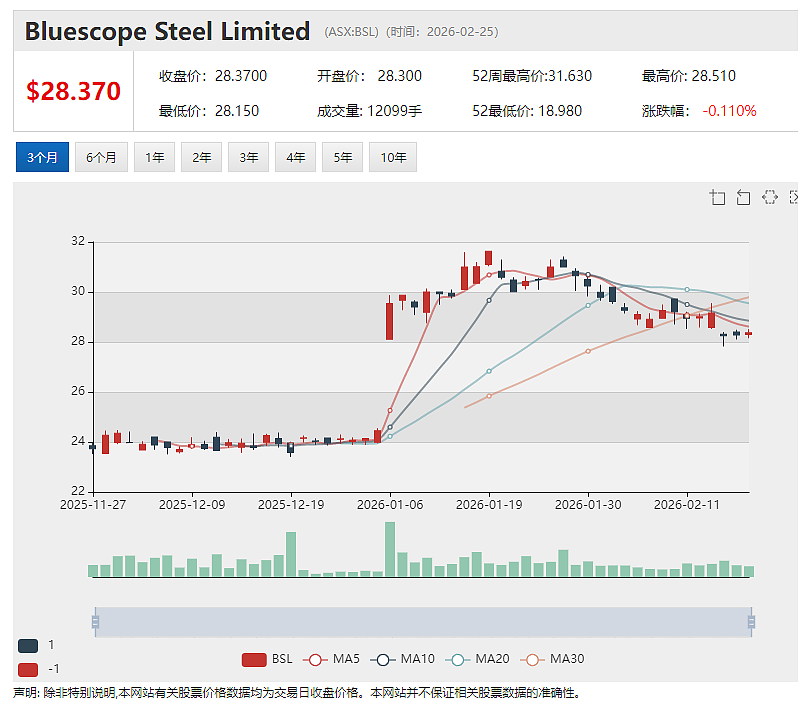Click the tallest volume bar near 2026-01-06
Screen dimensions: 812x710
point(390,549)
